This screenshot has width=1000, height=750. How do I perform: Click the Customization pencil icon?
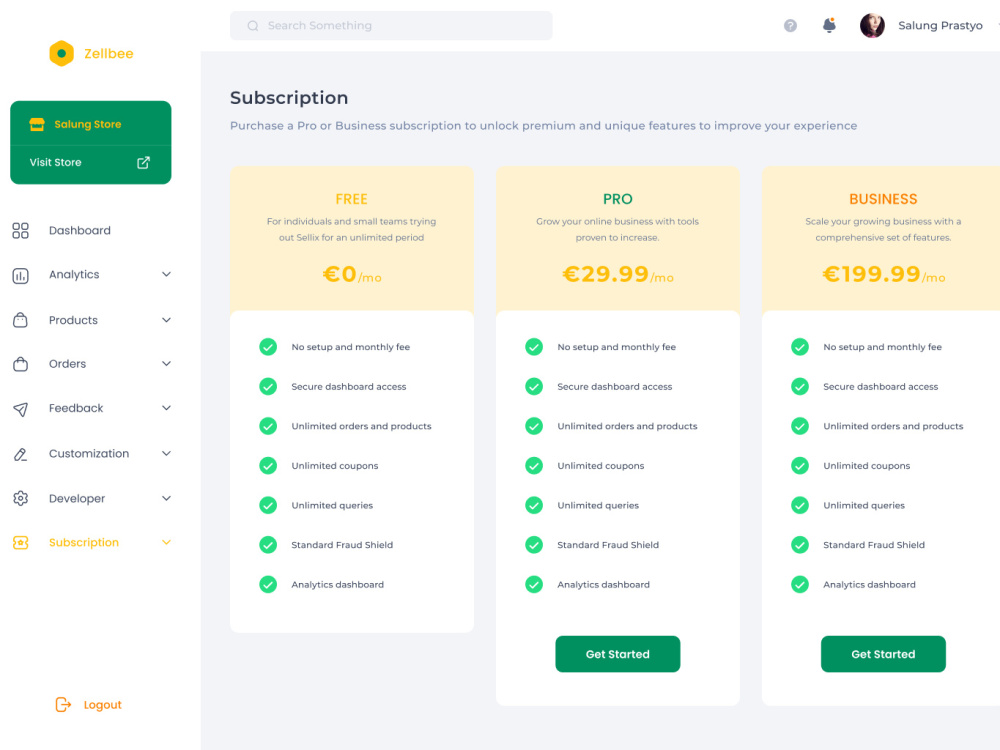click(20, 454)
